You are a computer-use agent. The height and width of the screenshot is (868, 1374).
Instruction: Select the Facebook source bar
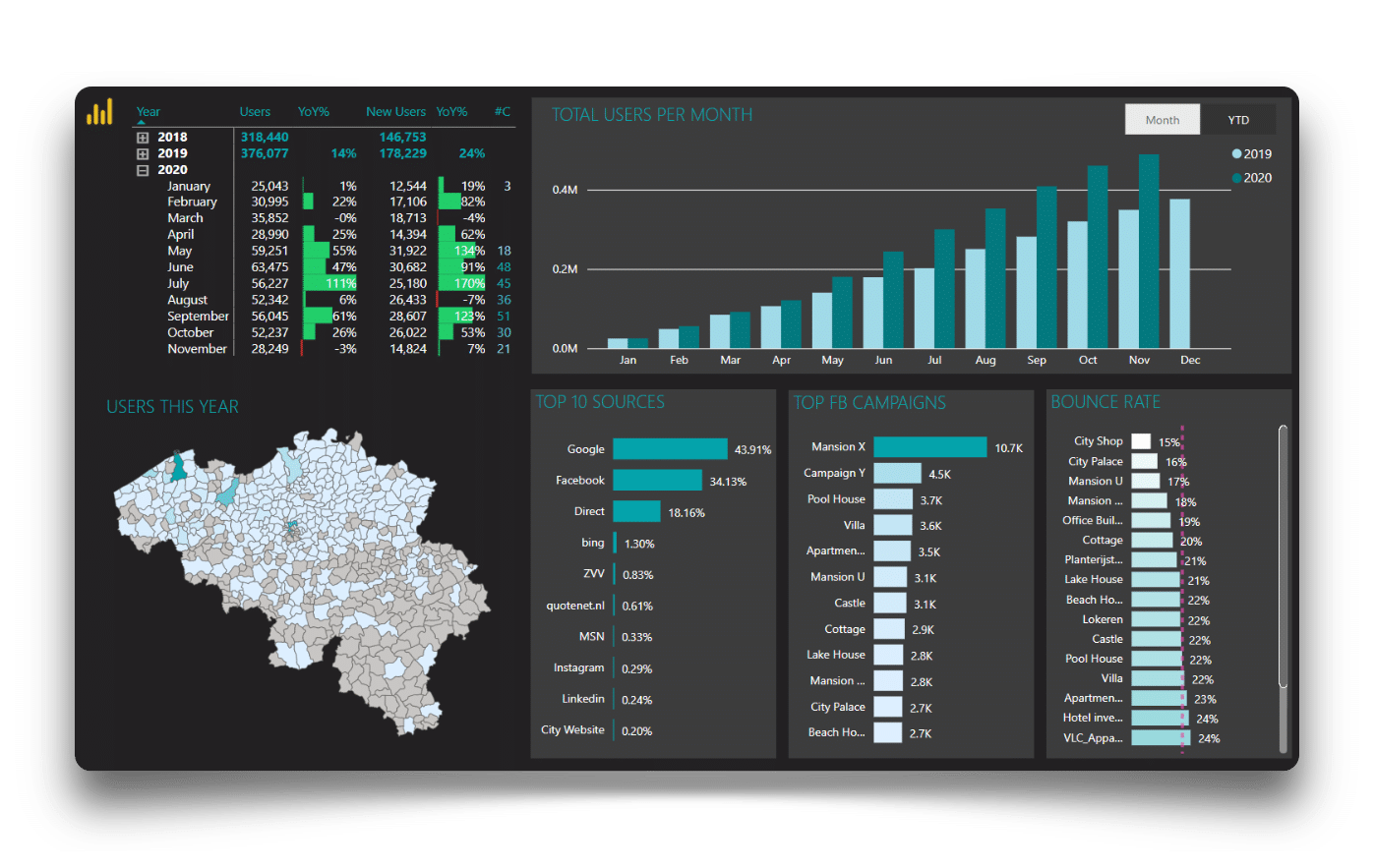[x=658, y=481]
